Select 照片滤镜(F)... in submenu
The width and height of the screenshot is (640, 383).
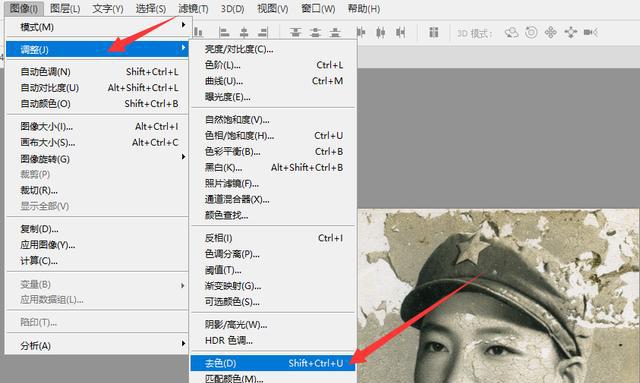click(x=273, y=183)
